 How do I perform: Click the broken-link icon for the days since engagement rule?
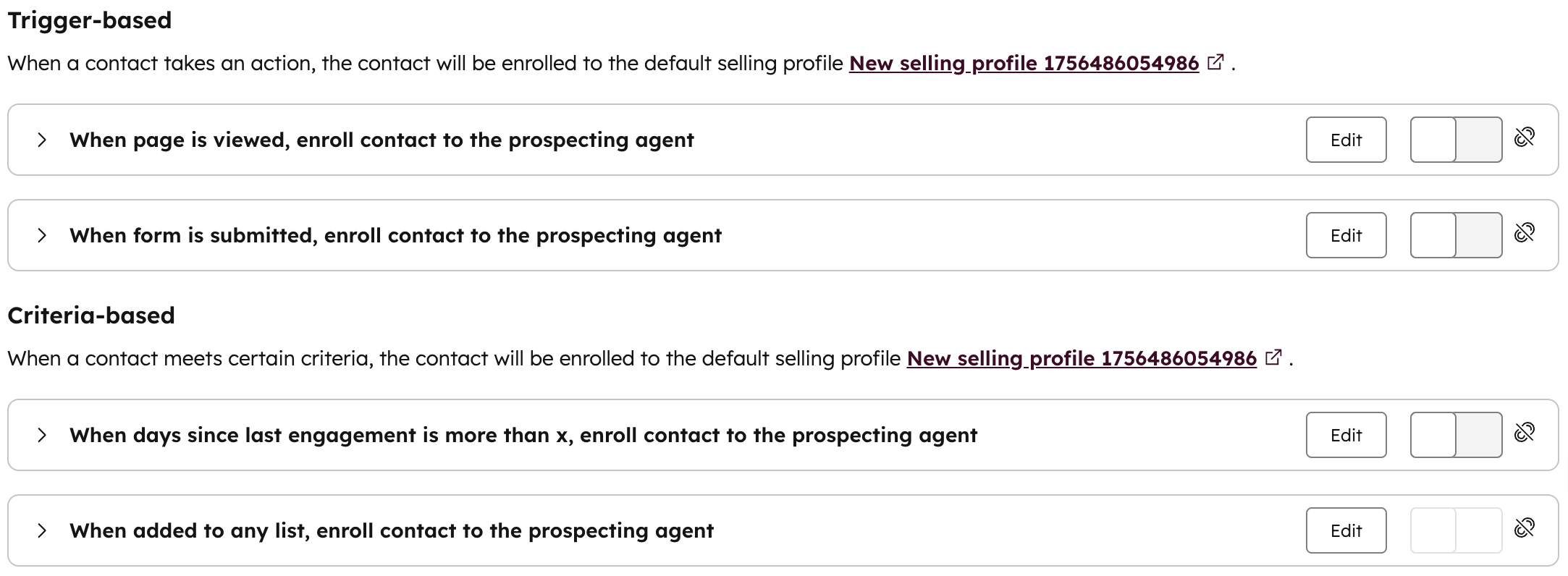click(1526, 433)
